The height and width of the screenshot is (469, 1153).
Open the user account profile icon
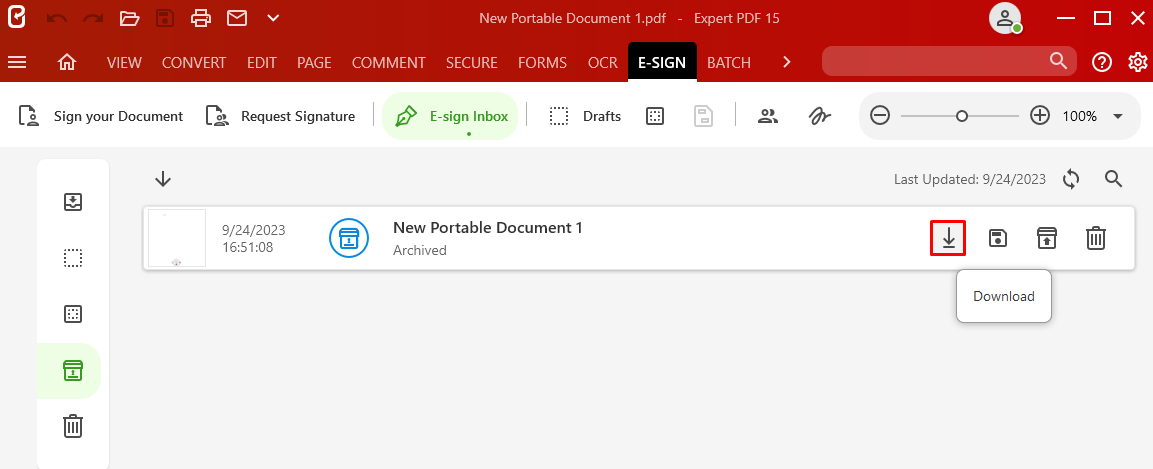click(1004, 18)
